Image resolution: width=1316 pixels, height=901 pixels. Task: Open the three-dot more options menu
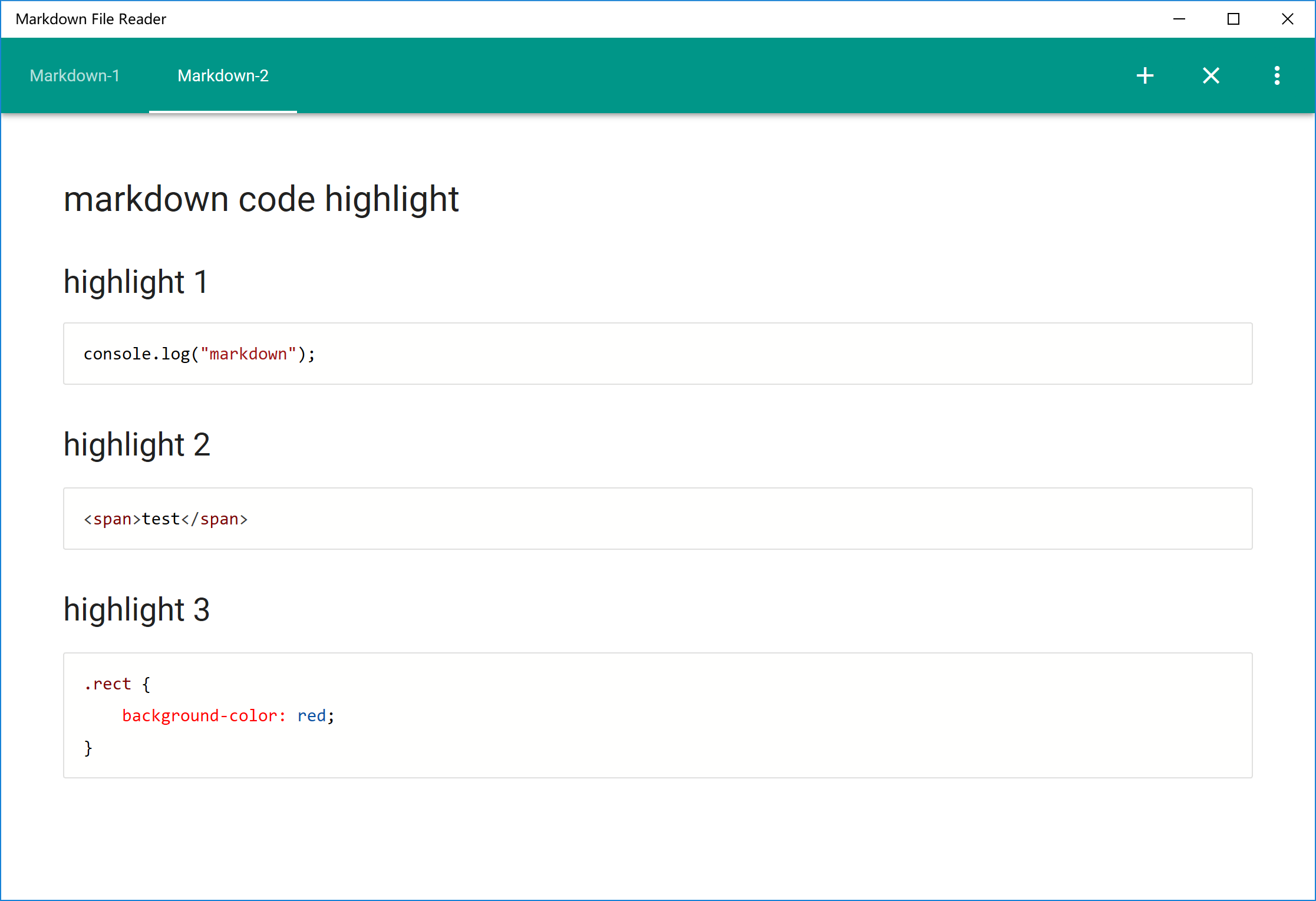pos(1277,75)
